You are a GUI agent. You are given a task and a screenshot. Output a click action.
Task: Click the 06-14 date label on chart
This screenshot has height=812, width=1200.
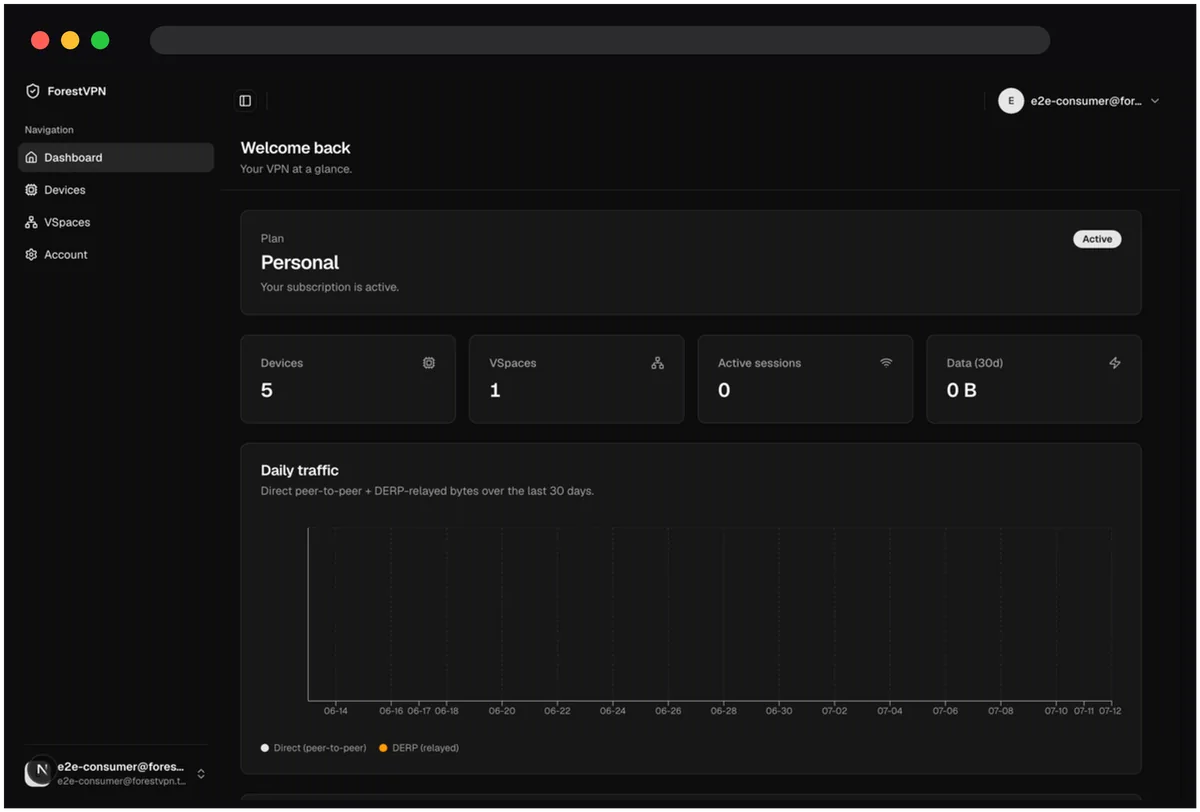[336, 711]
